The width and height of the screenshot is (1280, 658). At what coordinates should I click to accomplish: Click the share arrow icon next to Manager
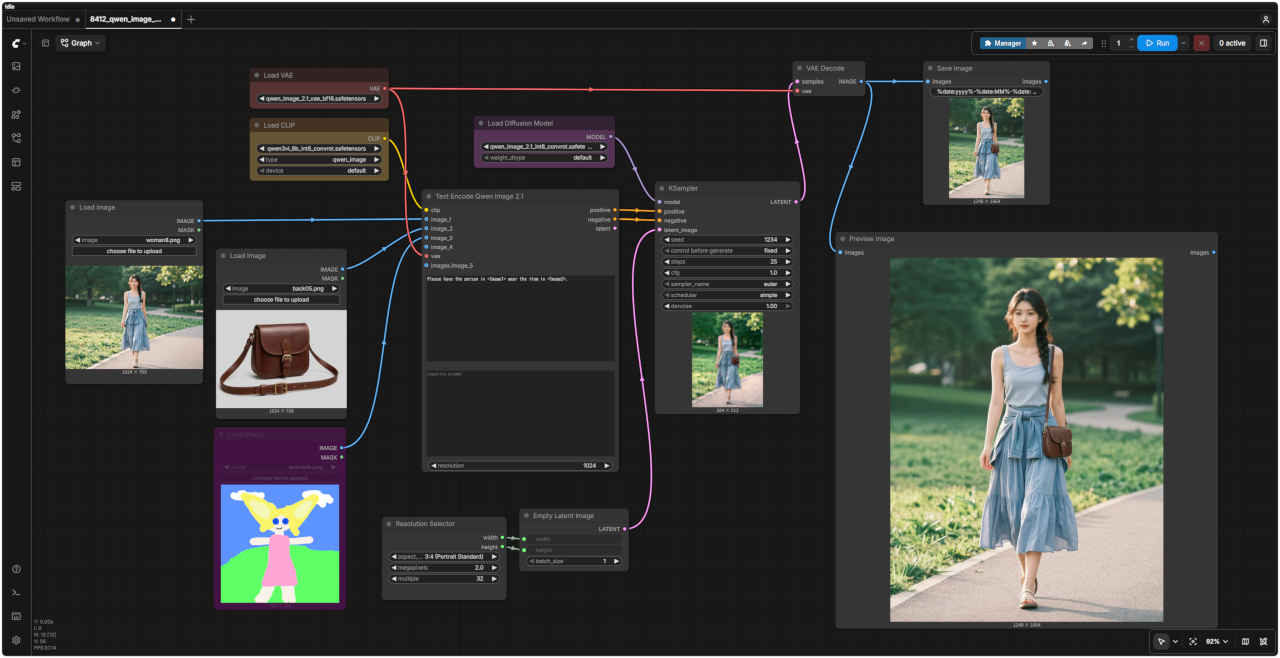[x=1084, y=43]
